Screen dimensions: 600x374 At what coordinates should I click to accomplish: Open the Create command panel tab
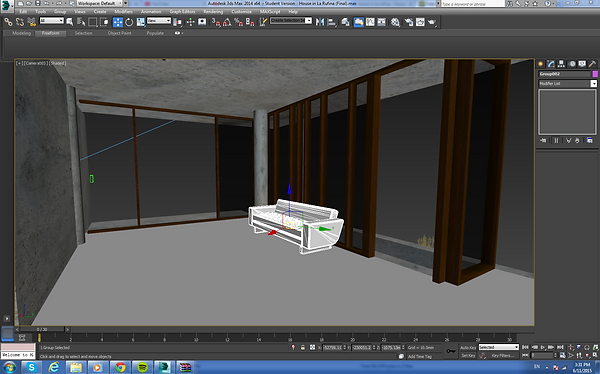pos(541,64)
